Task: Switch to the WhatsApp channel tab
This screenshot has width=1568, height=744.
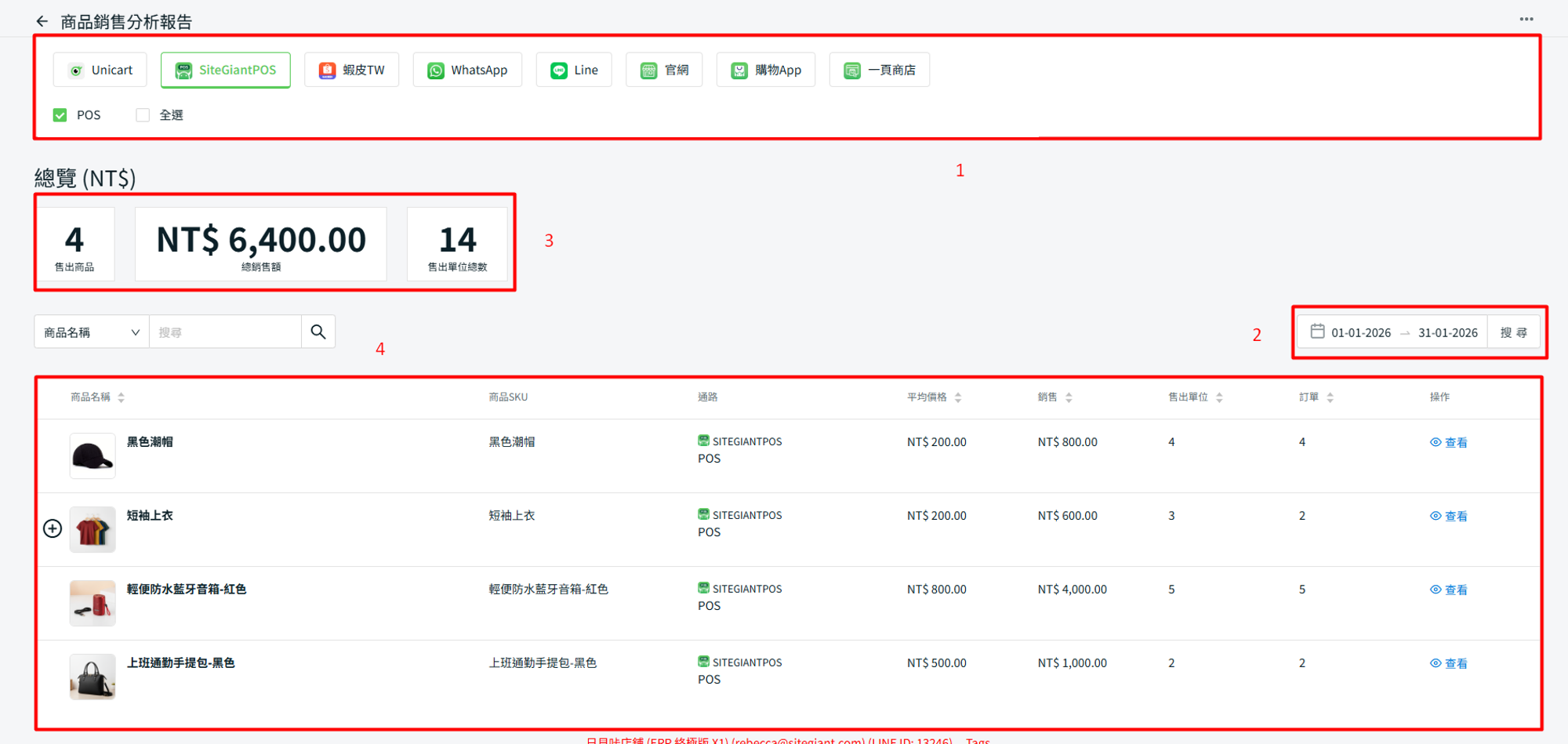Action: coord(467,71)
